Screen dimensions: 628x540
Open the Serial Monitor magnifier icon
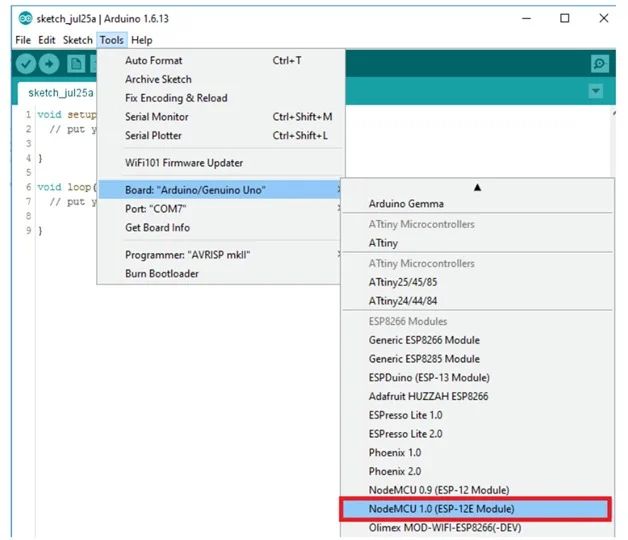coord(600,64)
